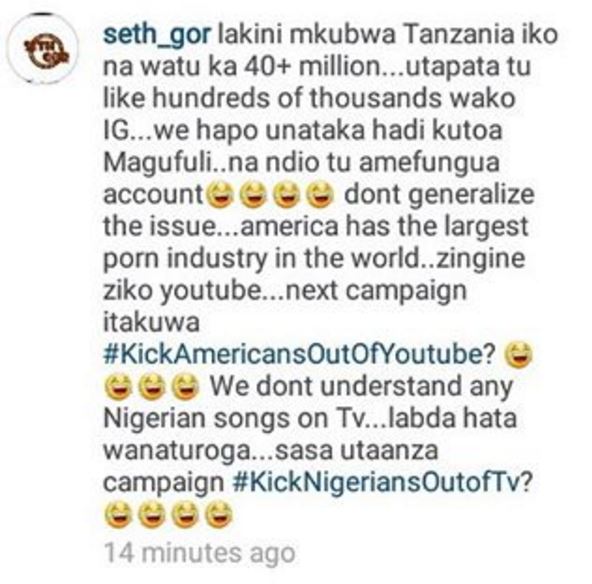Screen dimensions: 592x584
Task: Click last laughing emoji in the final emoji row
Action: [x=218, y=515]
